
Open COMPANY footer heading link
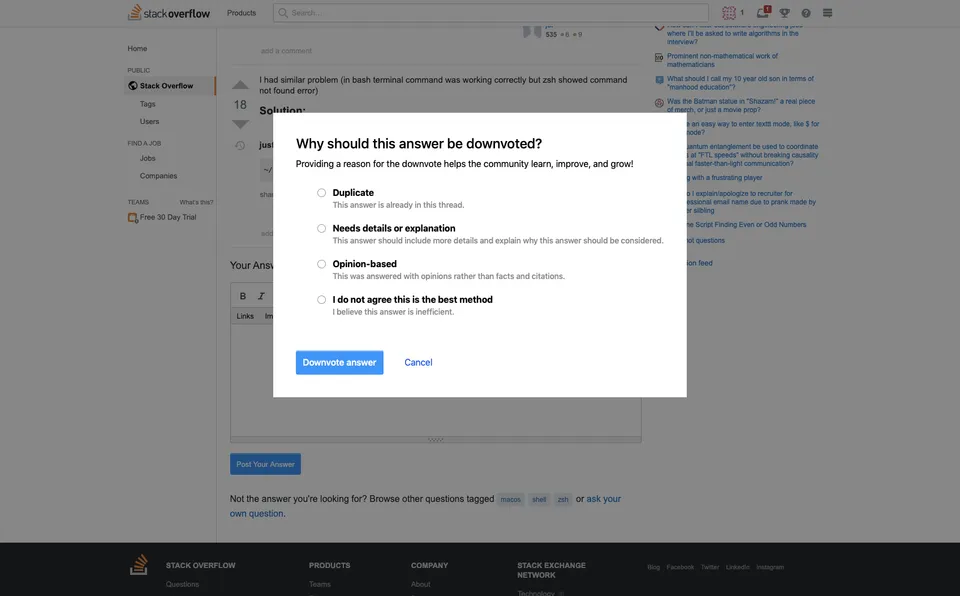coord(429,565)
